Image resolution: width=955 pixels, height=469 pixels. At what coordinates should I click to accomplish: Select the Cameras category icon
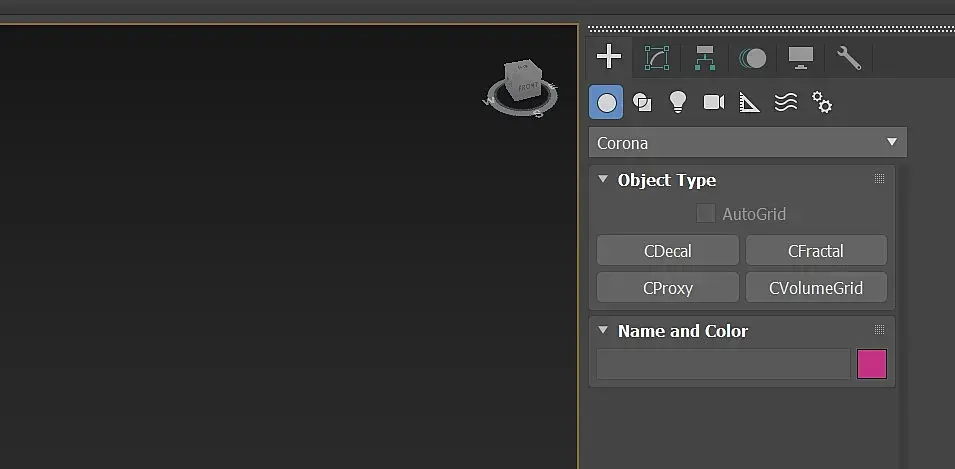[714, 102]
